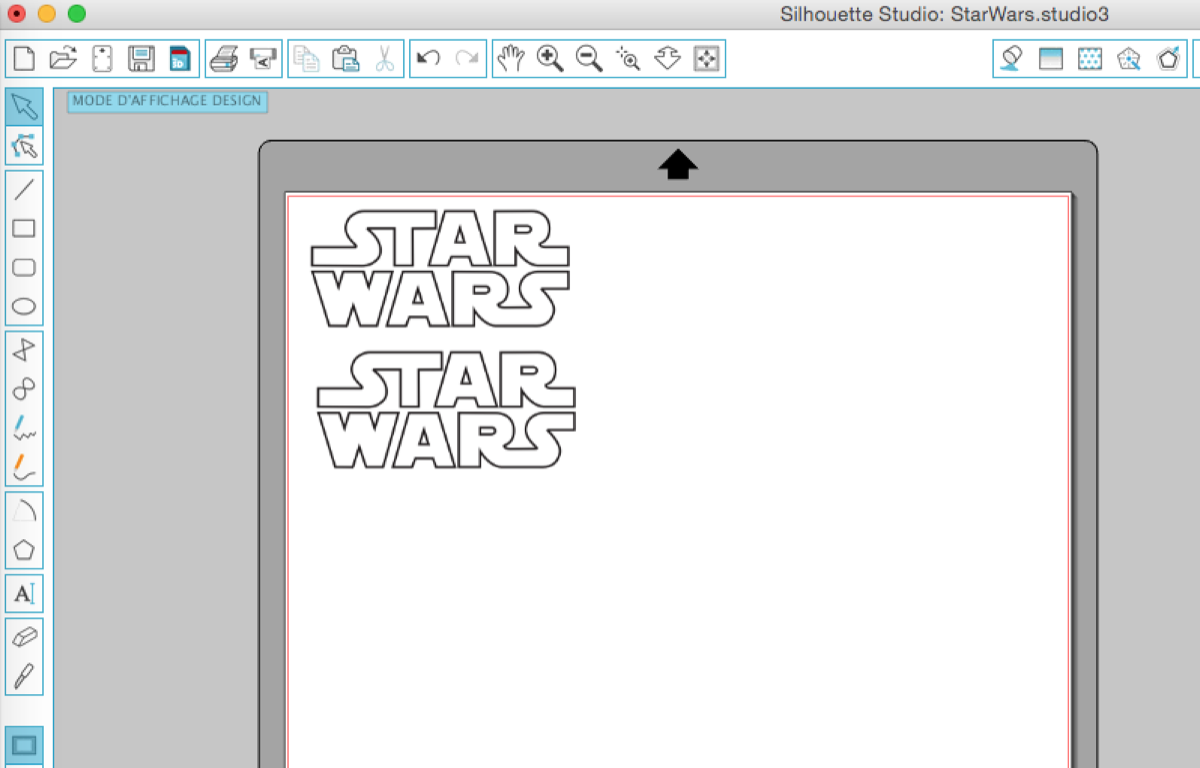This screenshot has width=1200, height=768.
Task: Create a new document with the blank page icon
Action: [x=23, y=58]
